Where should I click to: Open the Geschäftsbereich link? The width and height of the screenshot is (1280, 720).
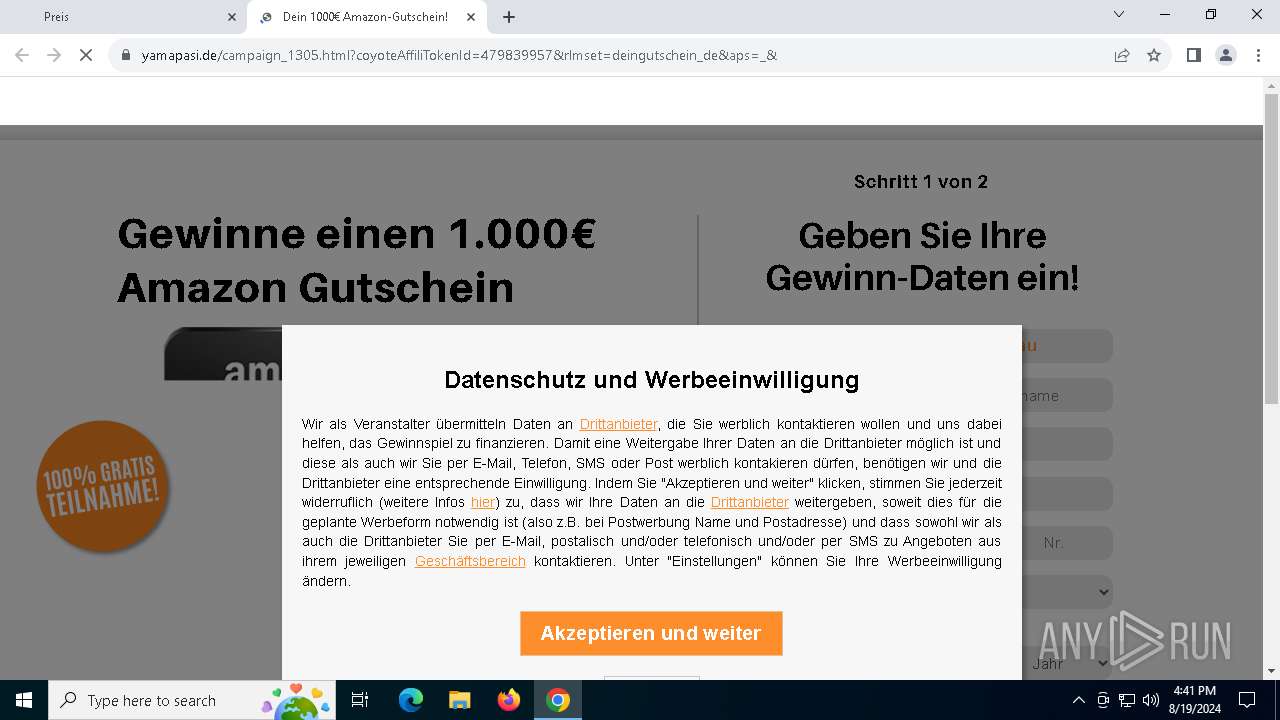470,561
